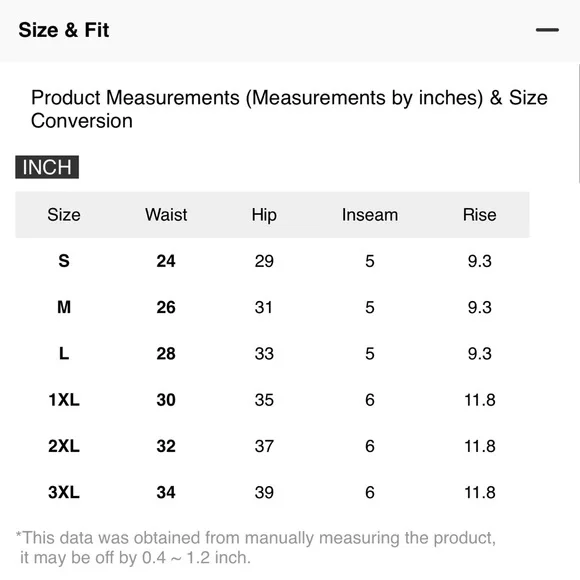Select the 3XL size row label
The height and width of the screenshot is (580, 580).
tap(64, 492)
